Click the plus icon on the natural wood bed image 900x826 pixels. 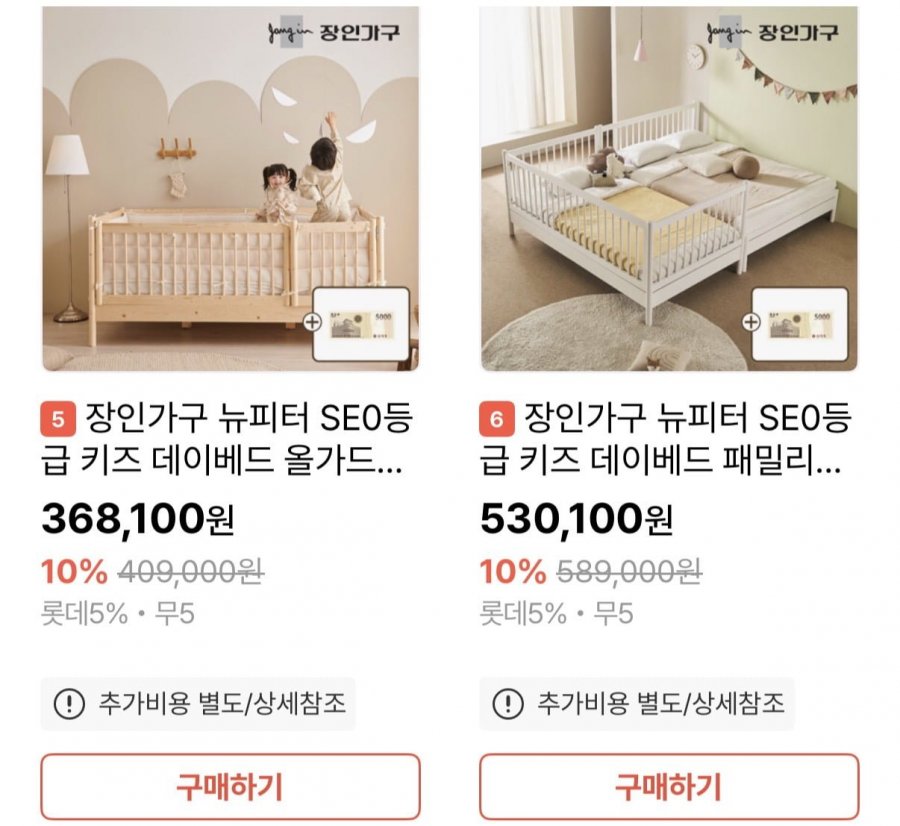[314, 322]
